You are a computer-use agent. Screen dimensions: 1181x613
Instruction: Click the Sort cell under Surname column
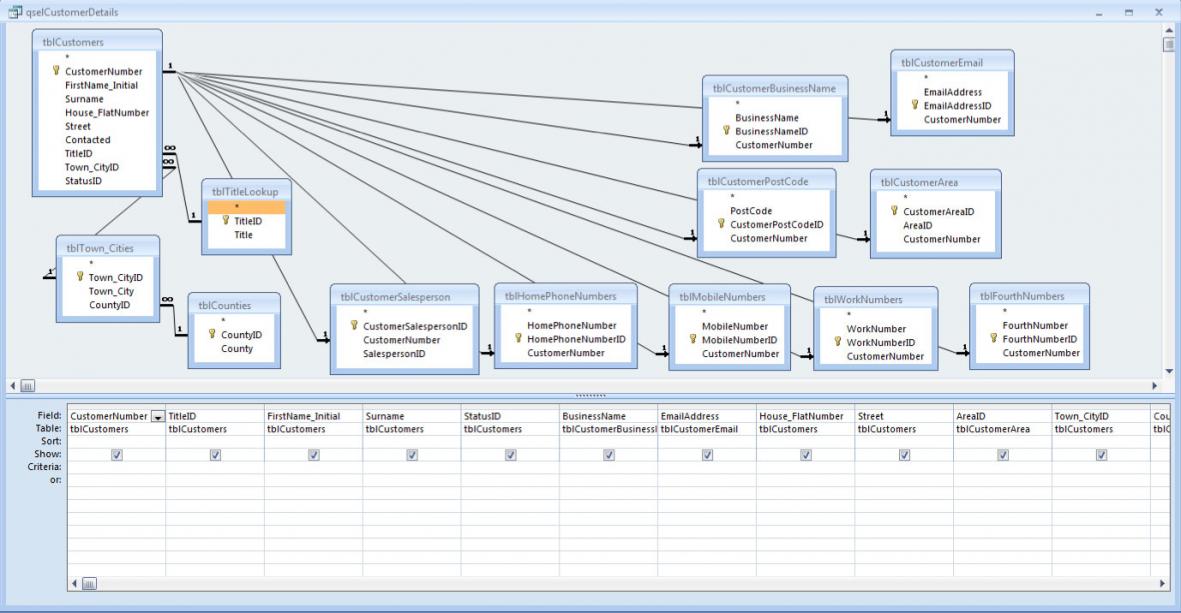[x=412, y=441]
